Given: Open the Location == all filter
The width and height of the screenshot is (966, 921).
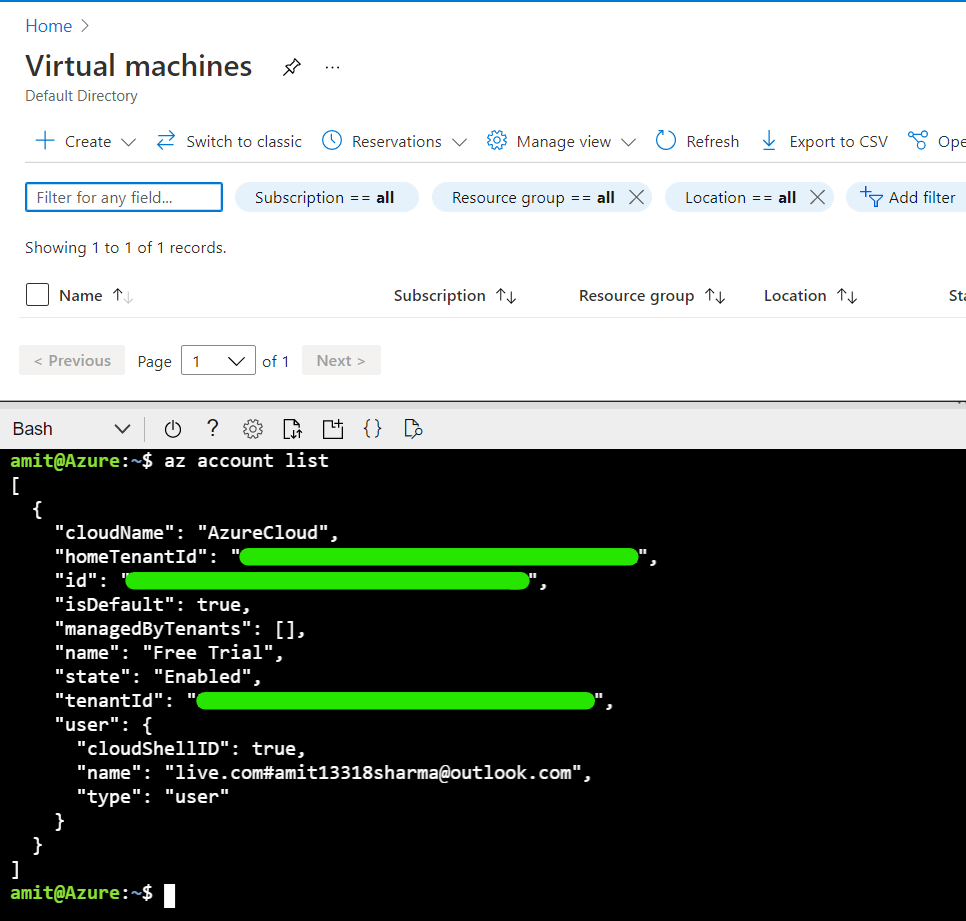Looking at the screenshot, I should (x=740, y=197).
